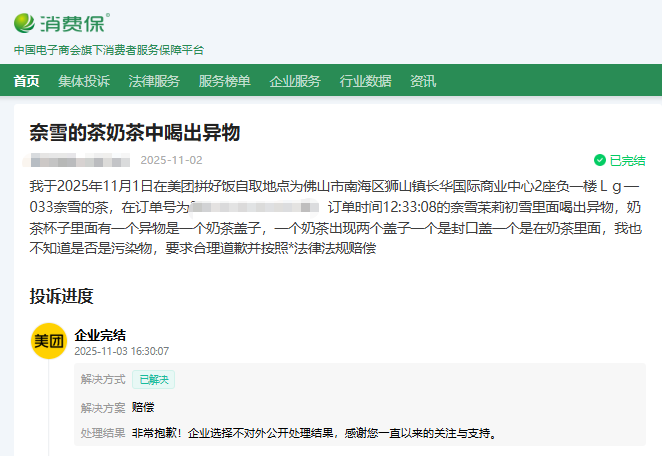
Task: Click the 企业完结 progress heading
Action: pos(101,334)
